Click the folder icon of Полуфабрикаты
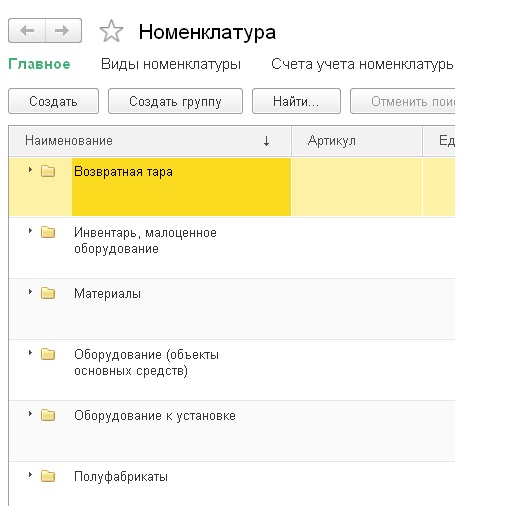 (48, 476)
